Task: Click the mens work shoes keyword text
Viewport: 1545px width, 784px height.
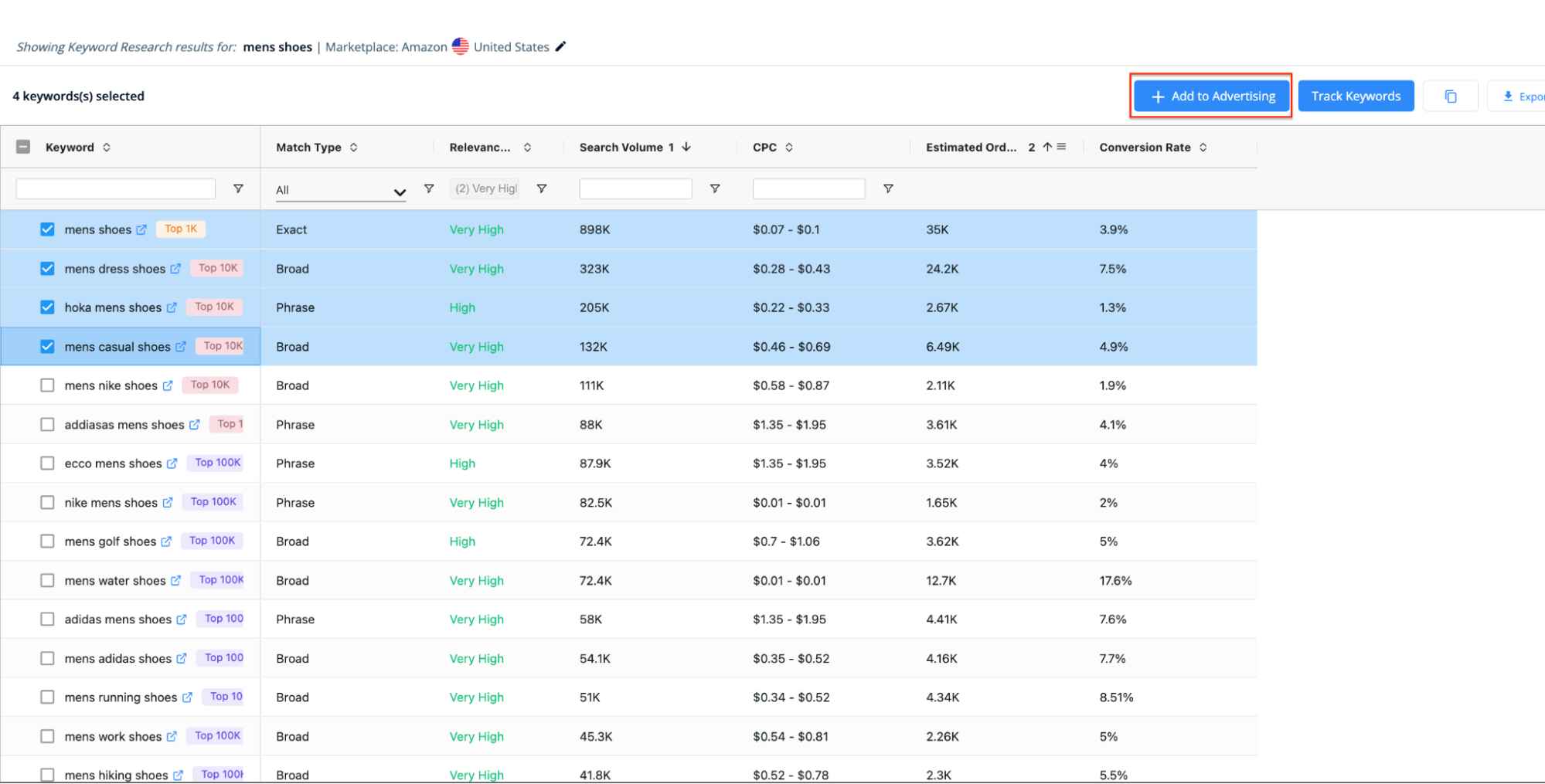Action: pyautogui.click(x=113, y=737)
